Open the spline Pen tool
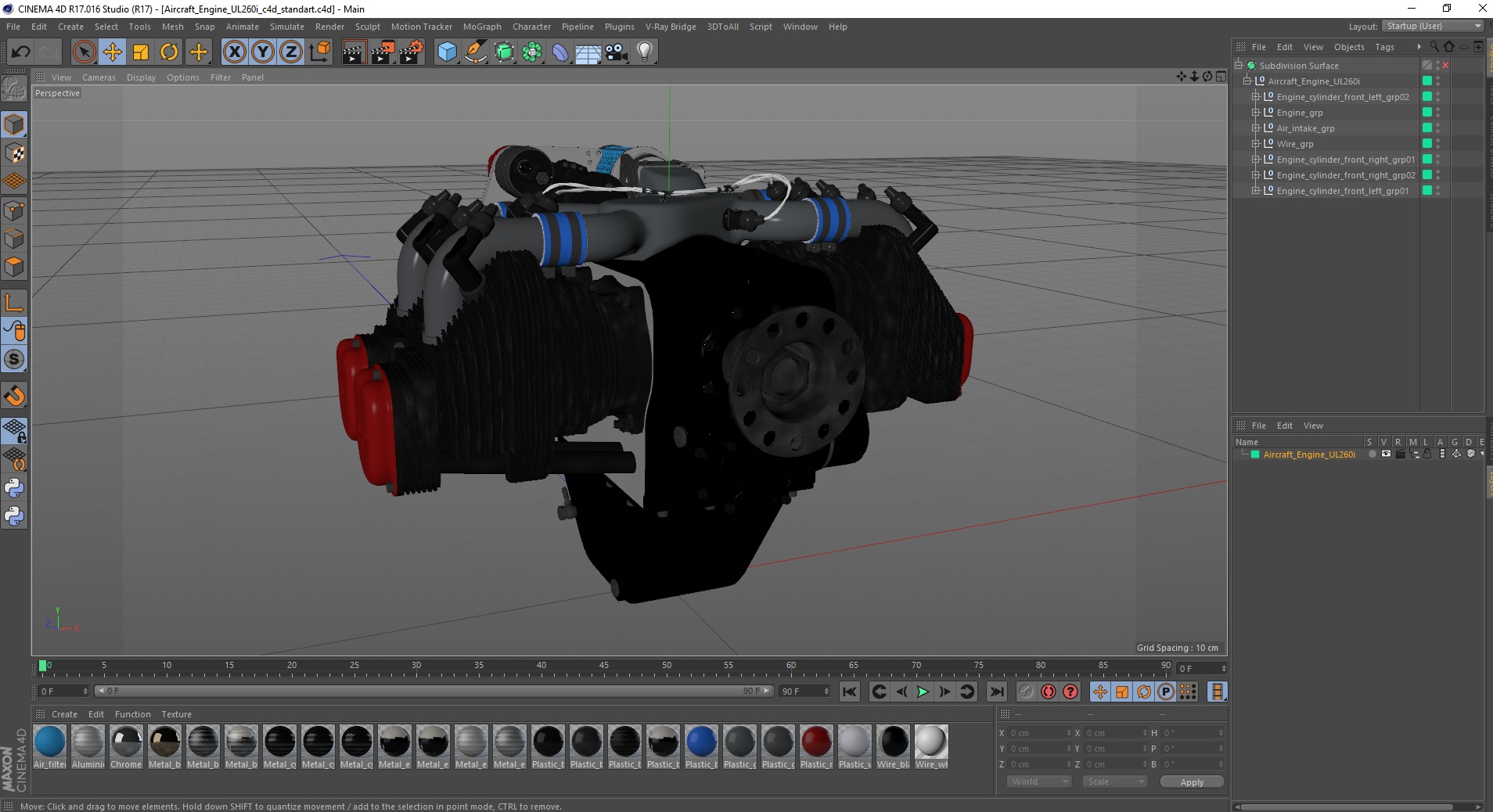Screen dimensions: 1493x812 476,52
